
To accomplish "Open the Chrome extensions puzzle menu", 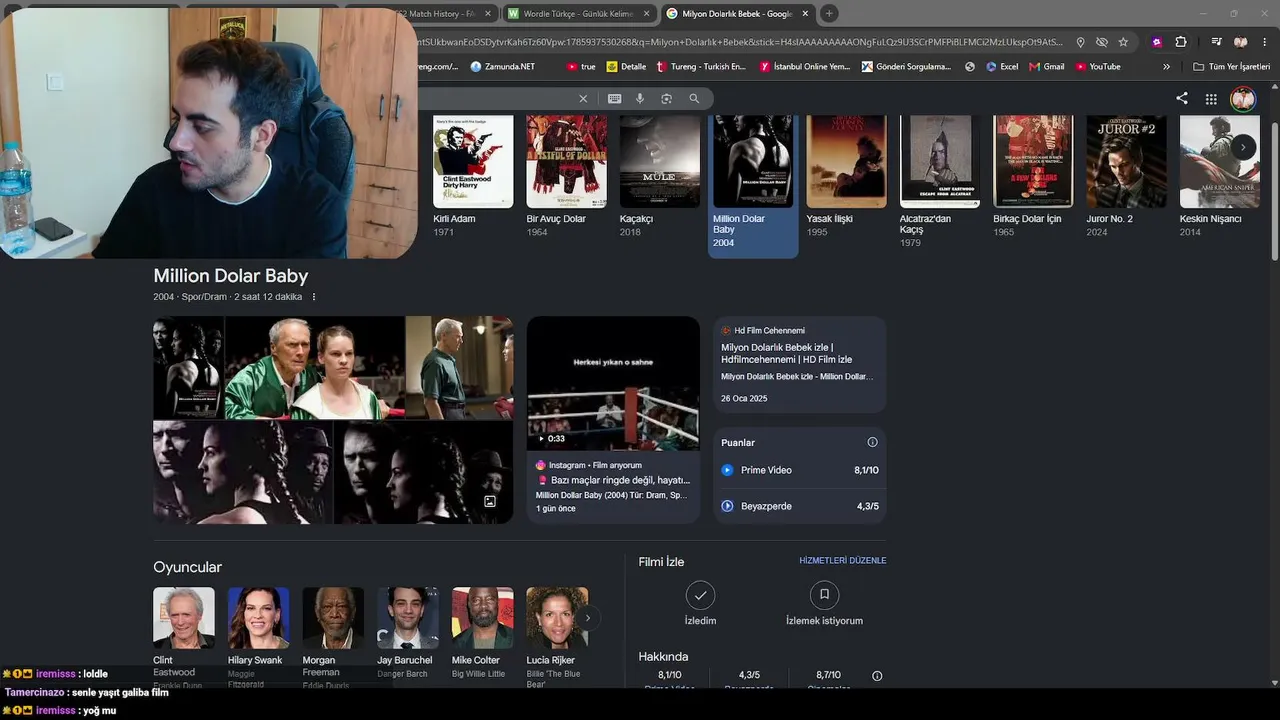I will point(1181,42).
